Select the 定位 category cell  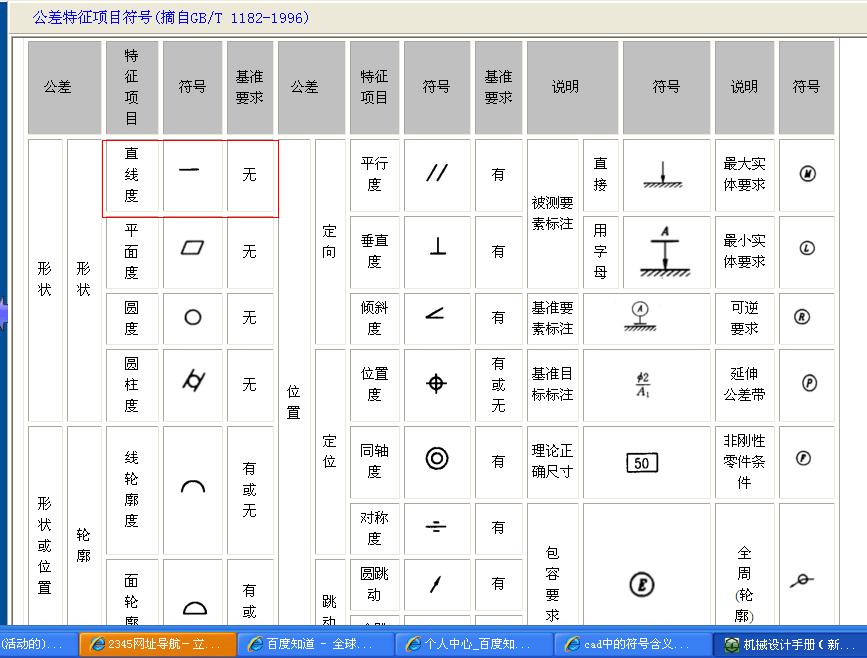click(x=330, y=451)
